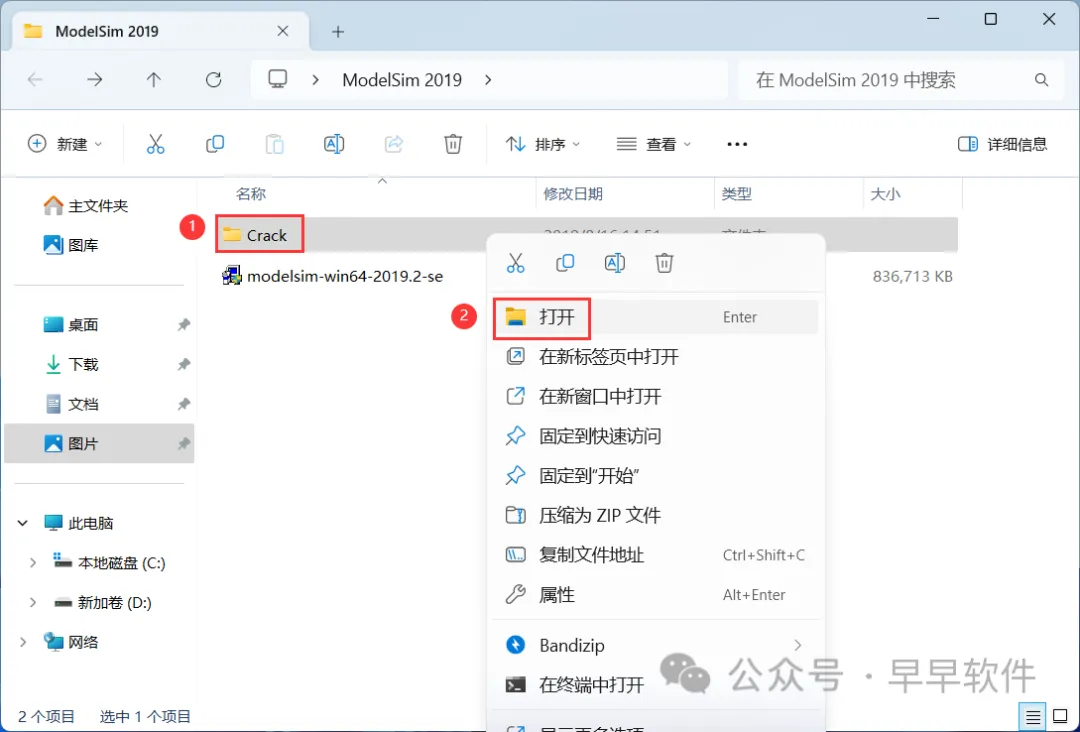Choose 属性 from the context menu
This screenshot has height=732, width=1080.
pyautogui.click(x=655, y=594)
